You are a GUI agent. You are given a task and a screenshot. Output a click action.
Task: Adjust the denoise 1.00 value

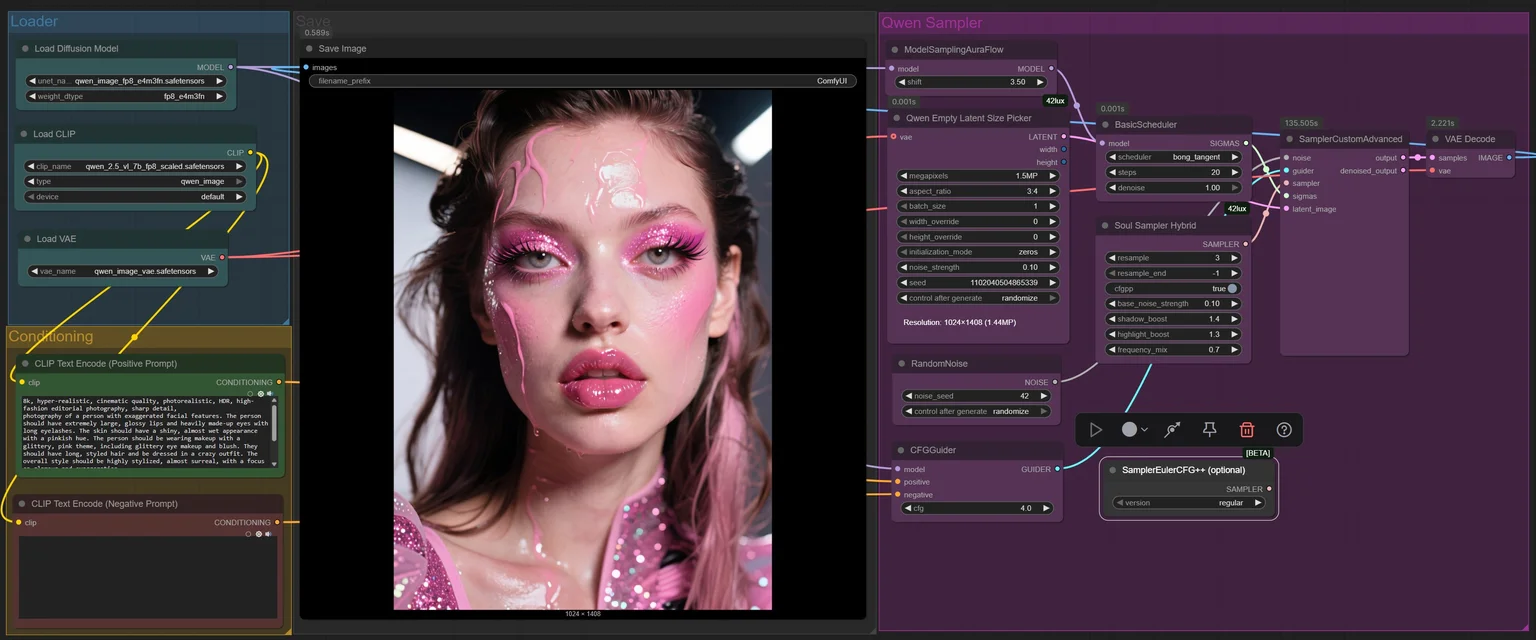pyautogui.click(x=1174, y=188)
